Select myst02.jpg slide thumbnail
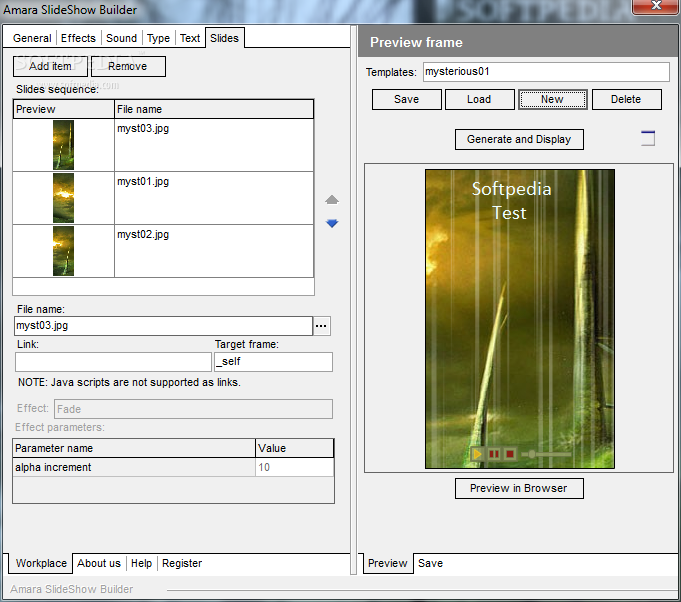 63,251
